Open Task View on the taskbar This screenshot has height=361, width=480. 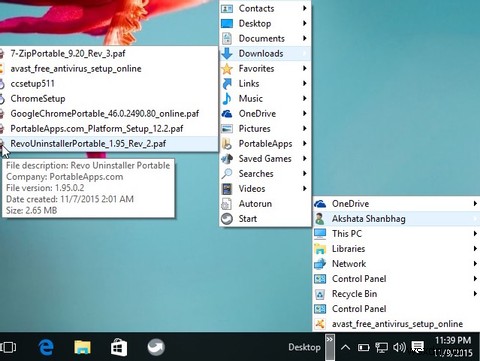click(8, 347)
